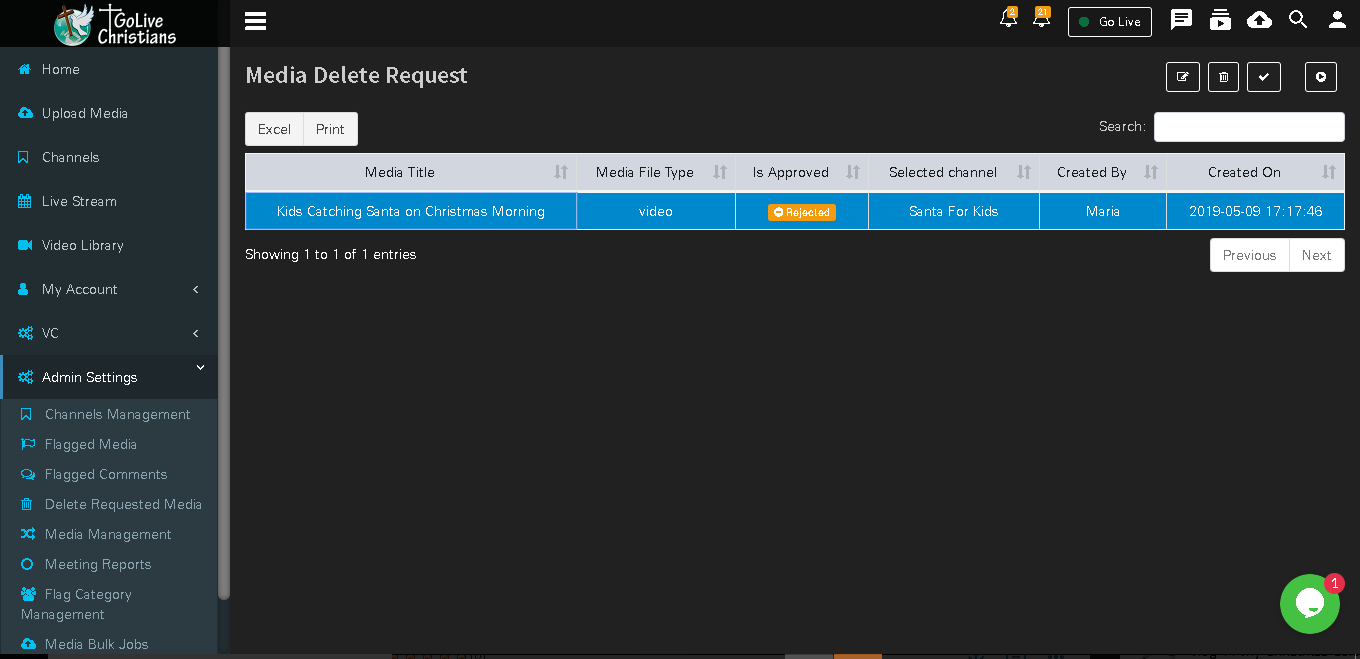The image size is (1360, 659).
Task: Click the Home house icon in sidebar
Action: pos(24,69)
